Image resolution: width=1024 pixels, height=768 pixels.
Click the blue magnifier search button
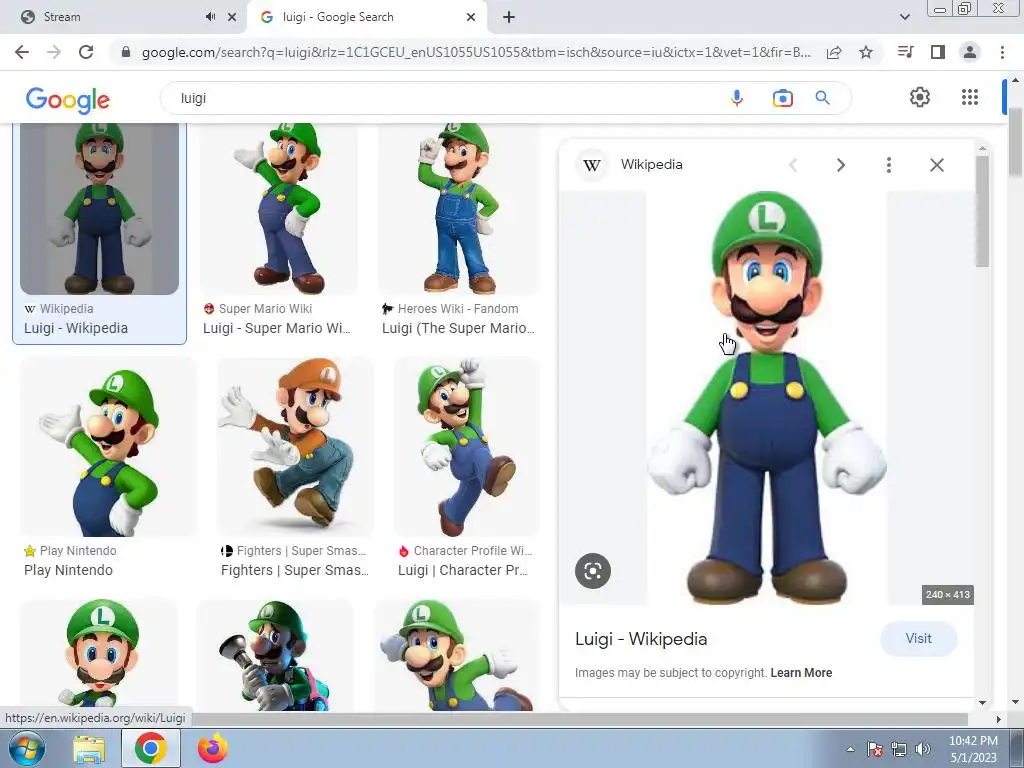pos(822,98)
